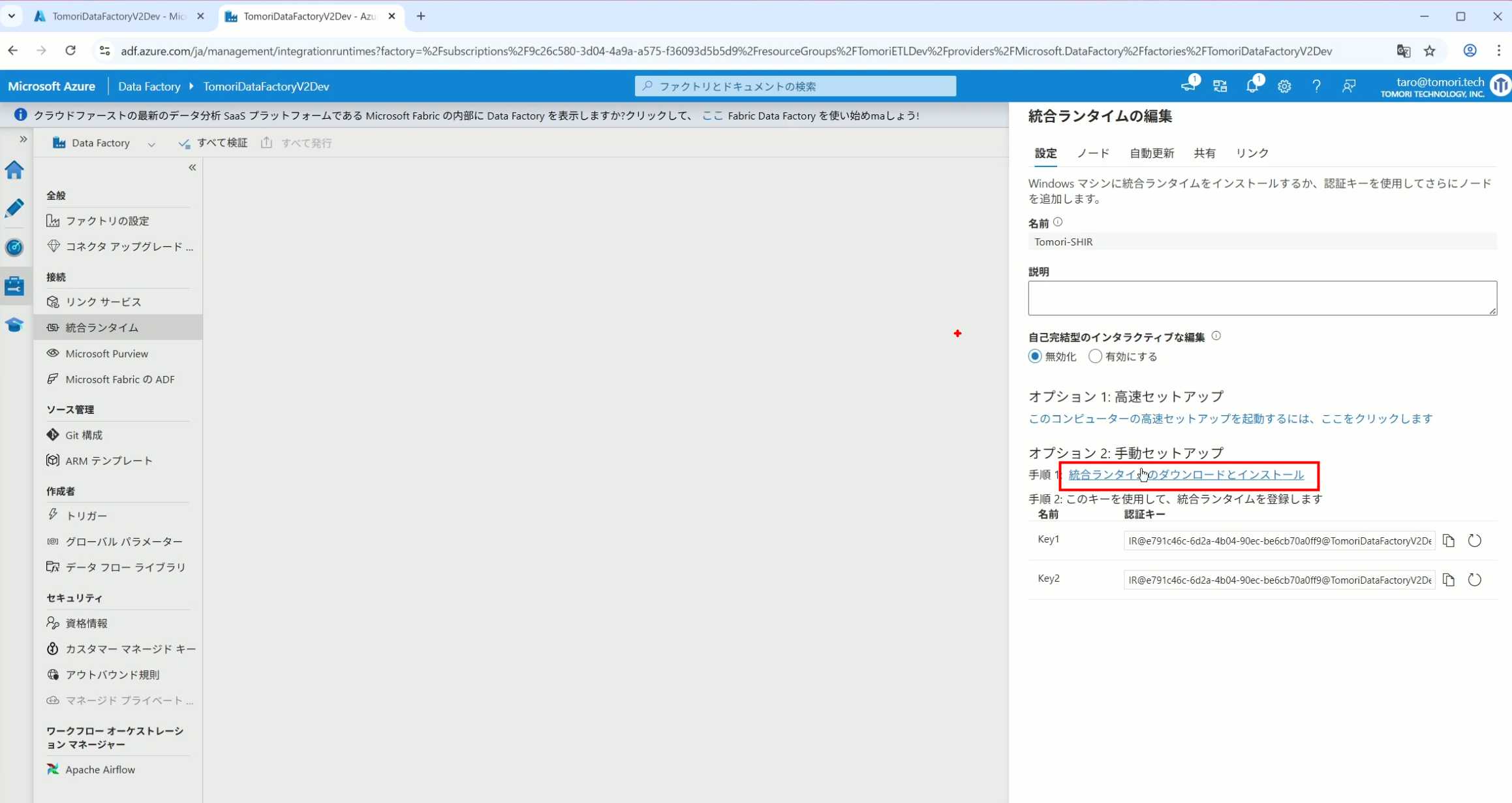Open リンク サービス in the side menu

[103, 302]
